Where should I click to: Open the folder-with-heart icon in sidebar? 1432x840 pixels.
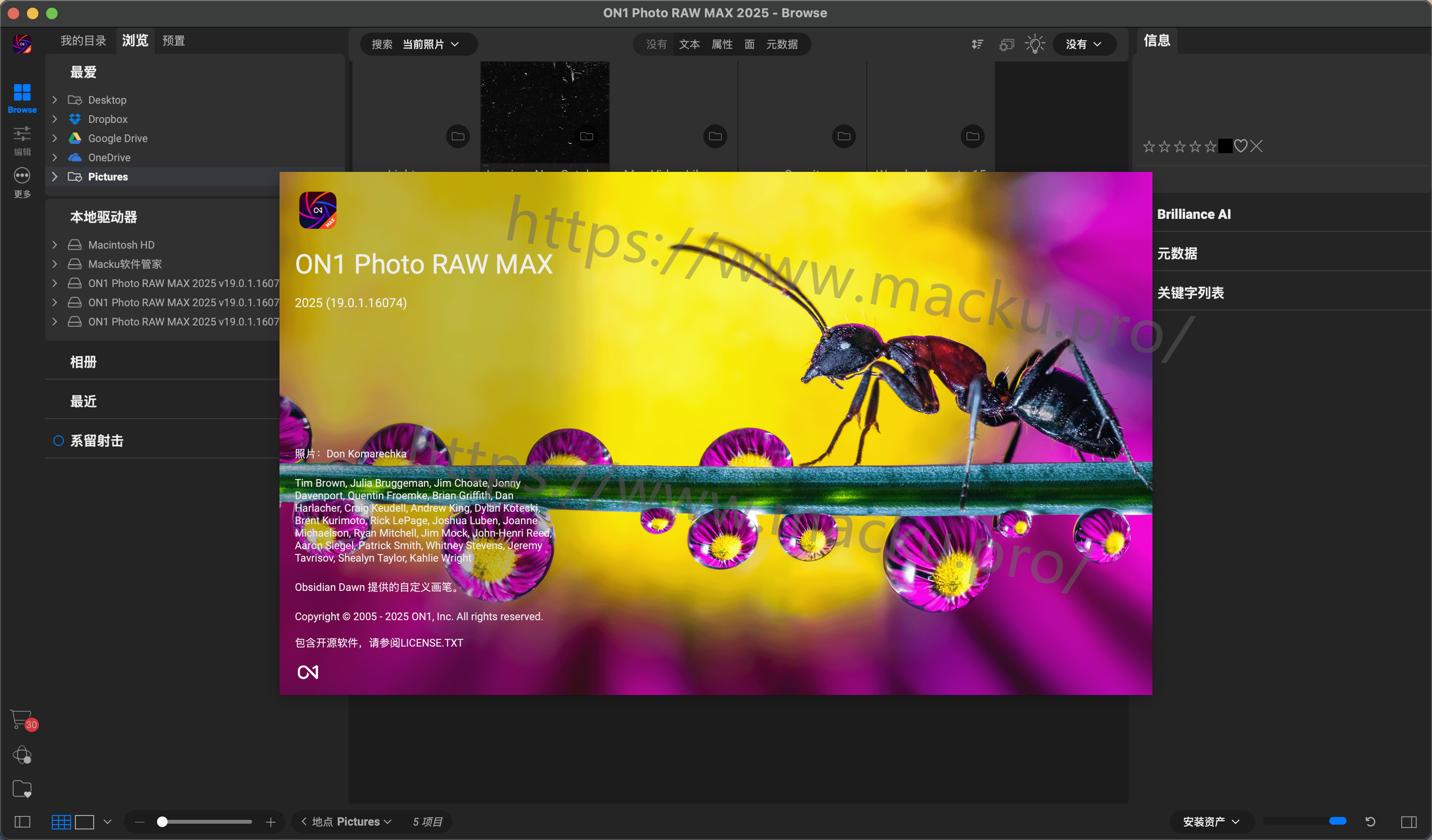pyautogui.click(x=22, y=789)
